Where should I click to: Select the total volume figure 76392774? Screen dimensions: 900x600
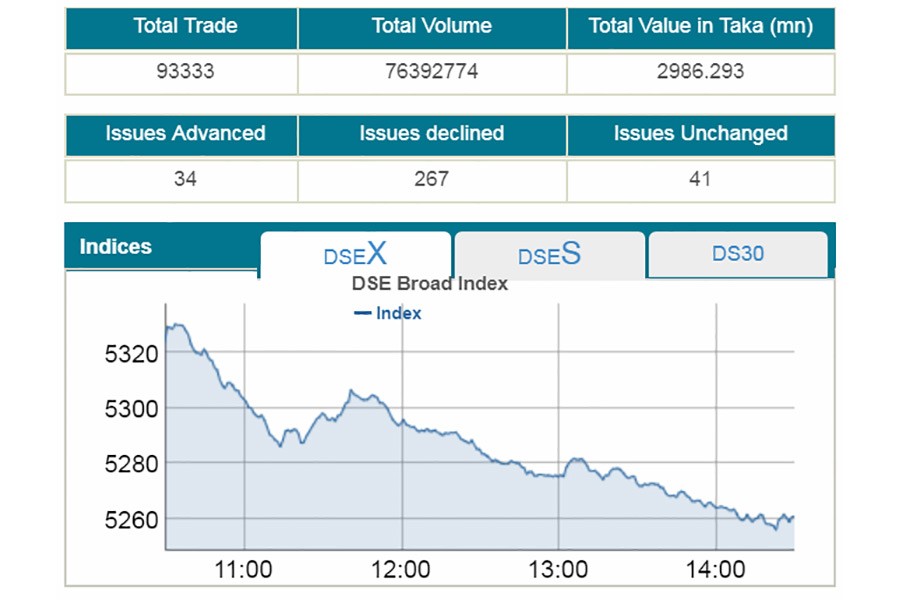tap(432, 72)
